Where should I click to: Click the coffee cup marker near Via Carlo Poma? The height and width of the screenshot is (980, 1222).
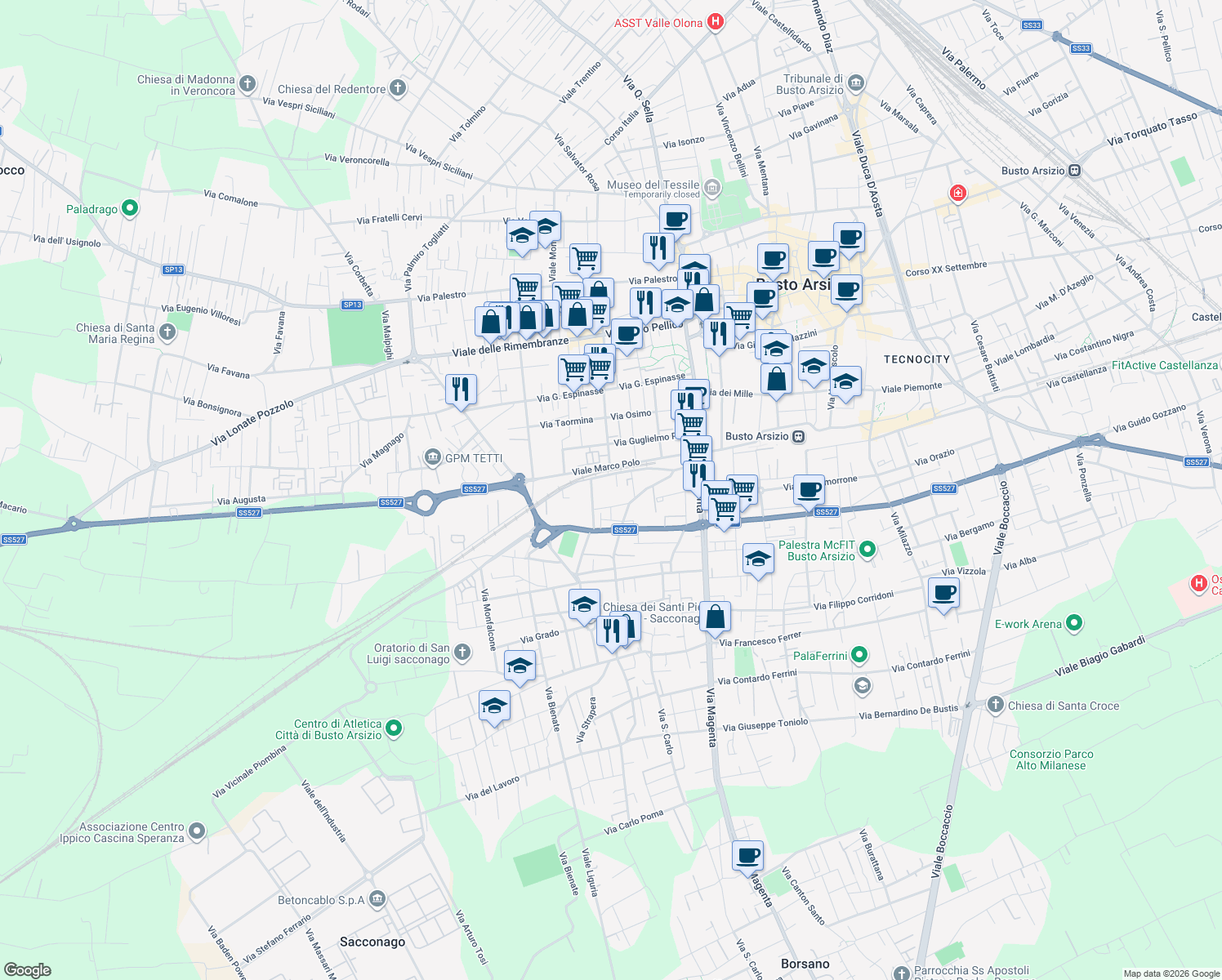pyautogui.click(x=747, y=856)
